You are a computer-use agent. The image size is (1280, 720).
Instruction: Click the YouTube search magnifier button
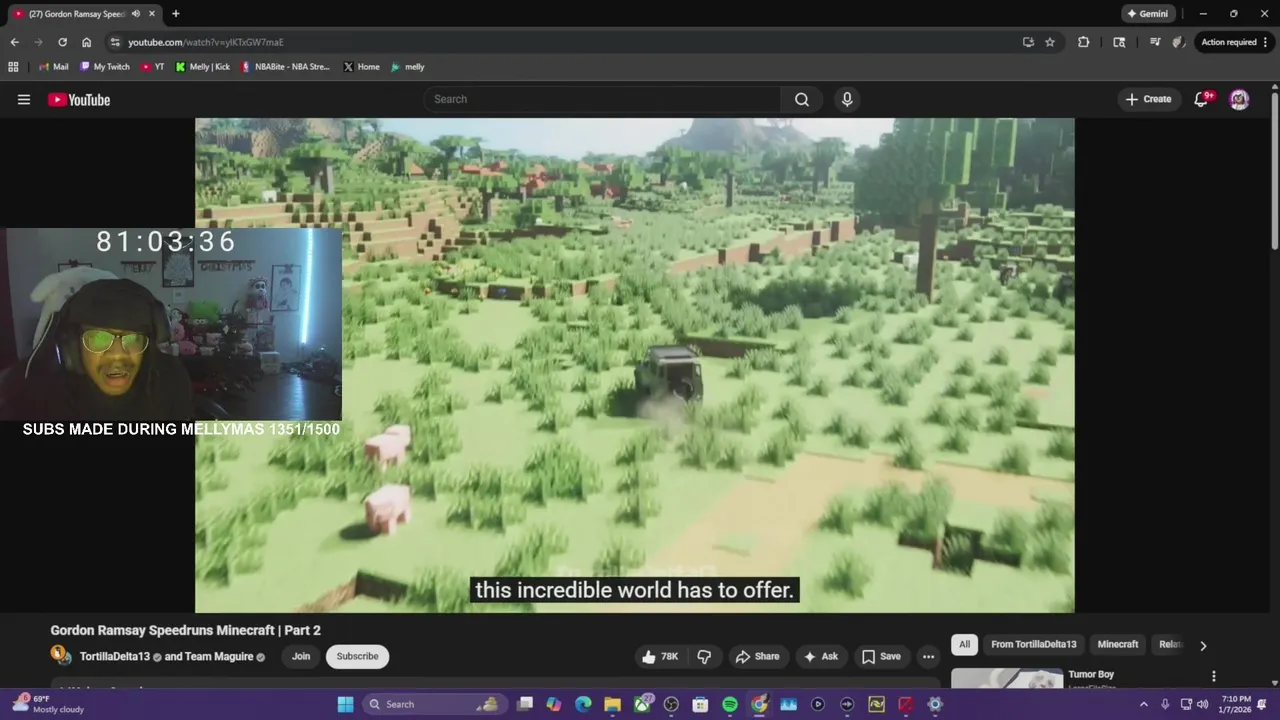tap(802, 99)
